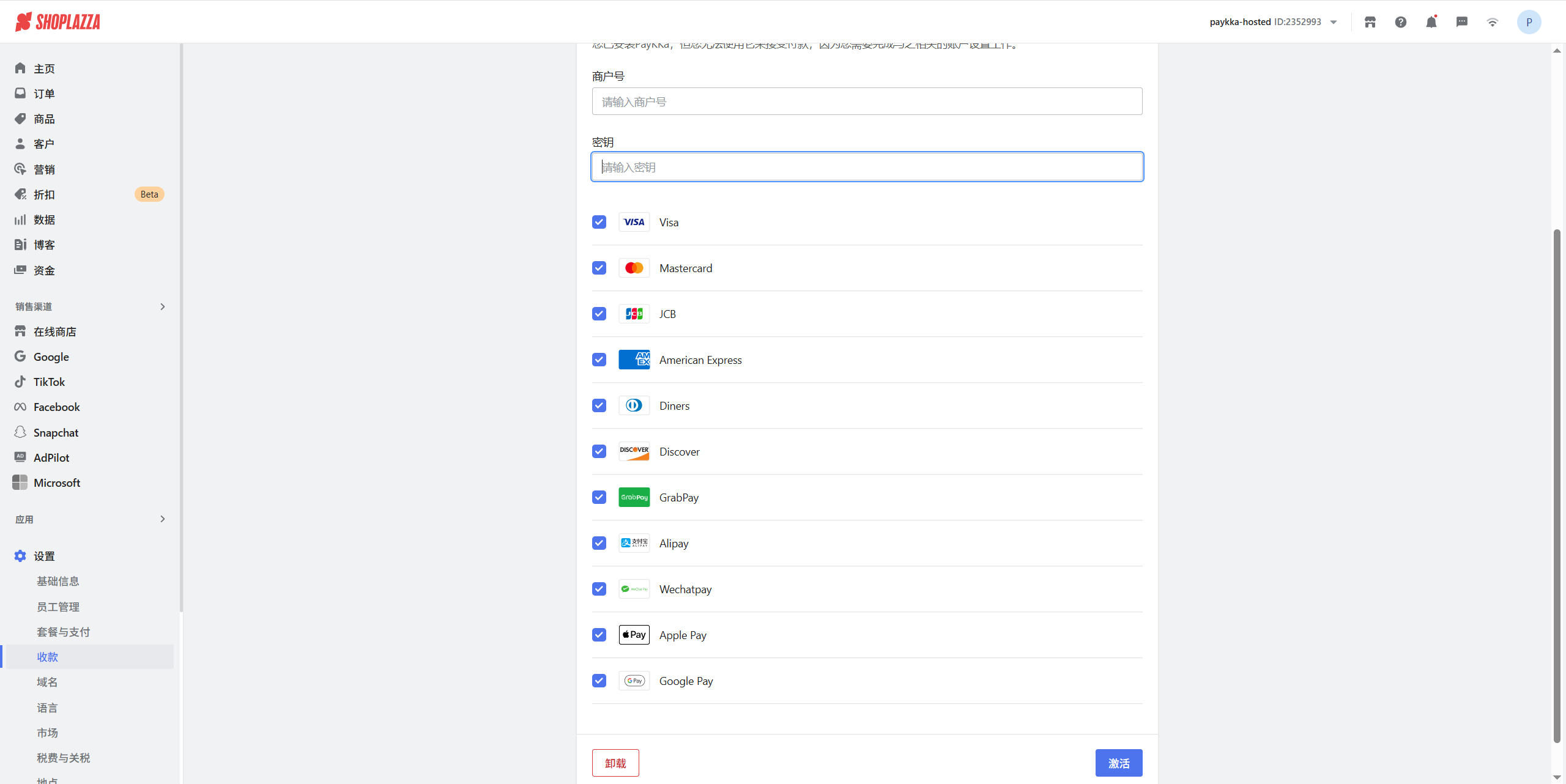Click the blue 激活 button

pos(1118,763)
